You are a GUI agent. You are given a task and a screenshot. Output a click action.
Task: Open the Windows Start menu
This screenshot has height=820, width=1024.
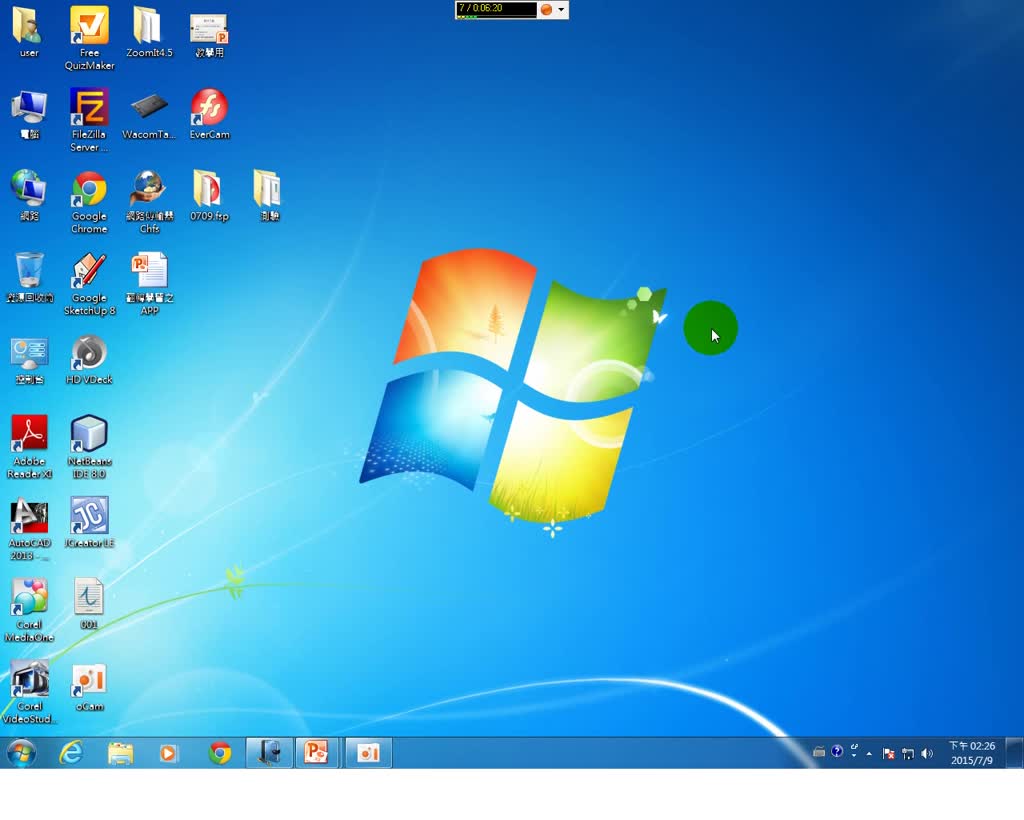click(22, 753)
